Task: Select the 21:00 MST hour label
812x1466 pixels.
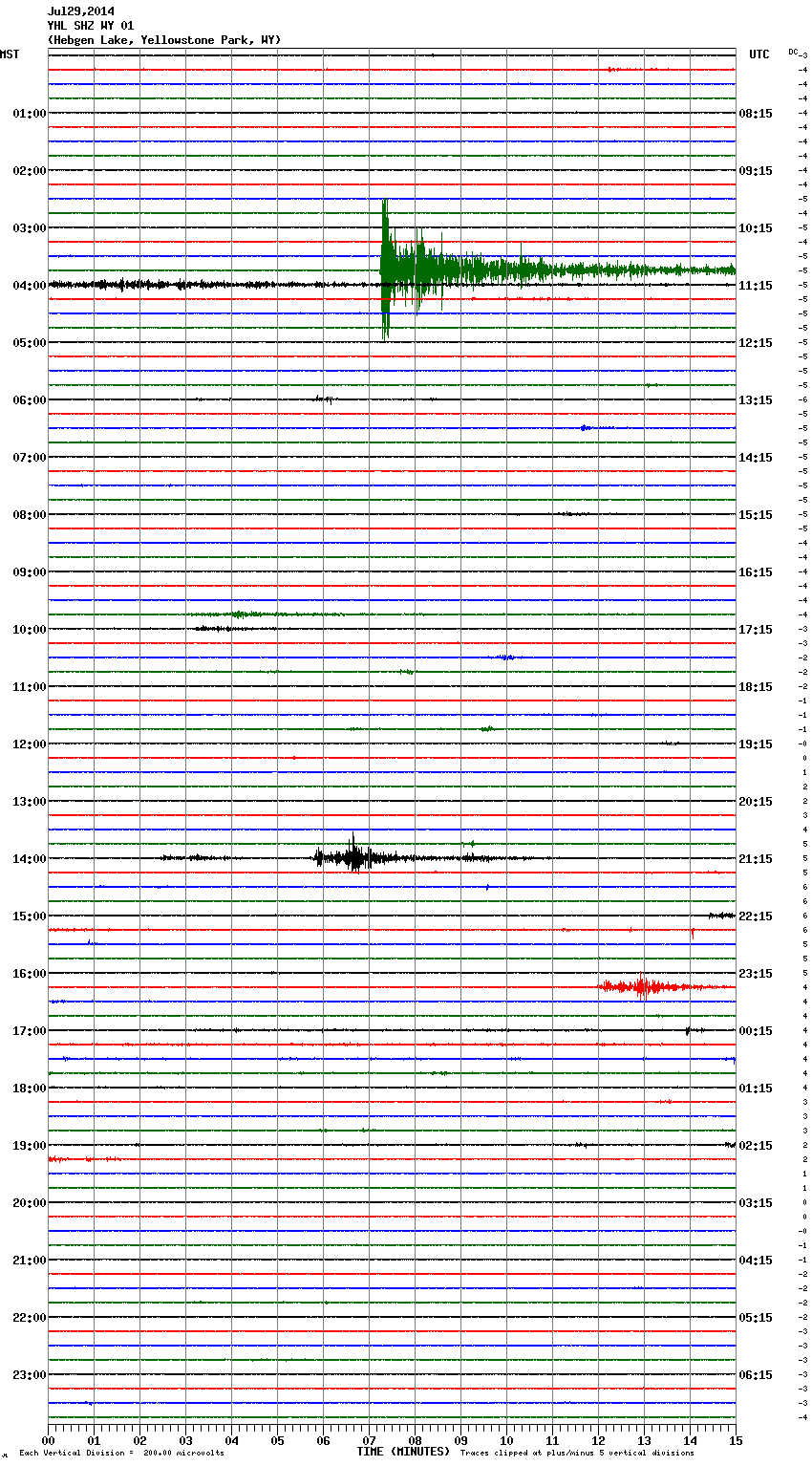Action: tap(30, 1260)
